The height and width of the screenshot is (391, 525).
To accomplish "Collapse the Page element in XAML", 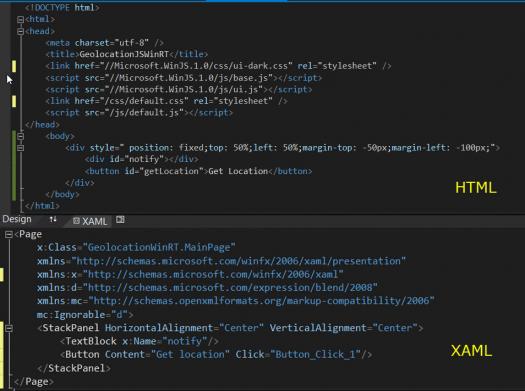I will 9,235.
